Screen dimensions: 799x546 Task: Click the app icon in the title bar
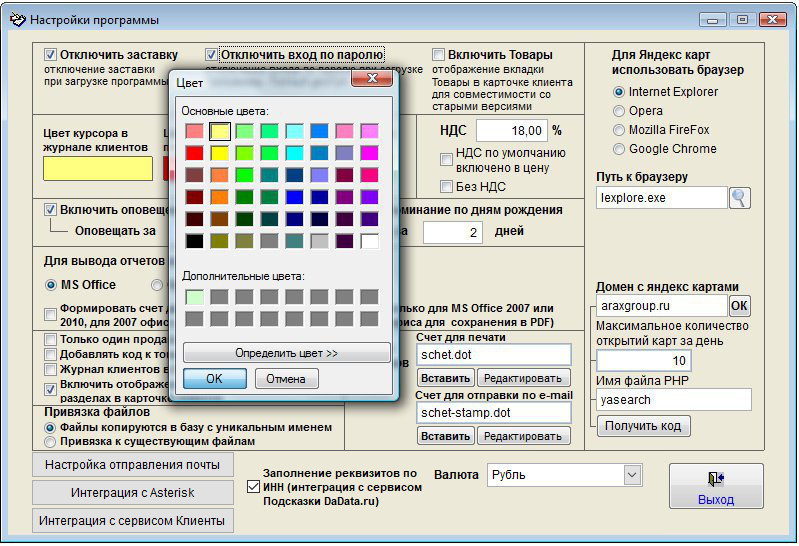(x=17, y=19)
